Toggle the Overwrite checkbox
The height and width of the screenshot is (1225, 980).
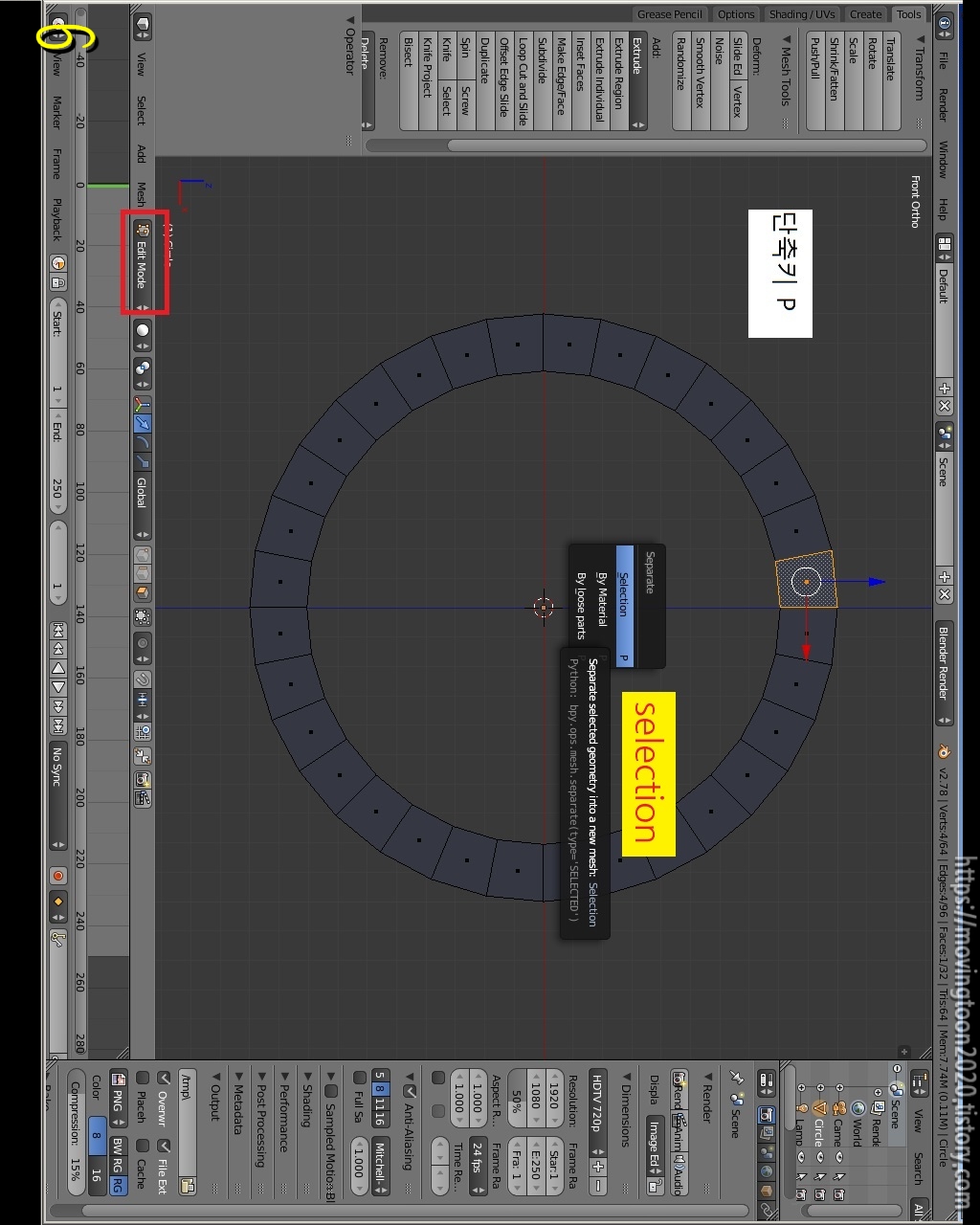click(164, 1078)
